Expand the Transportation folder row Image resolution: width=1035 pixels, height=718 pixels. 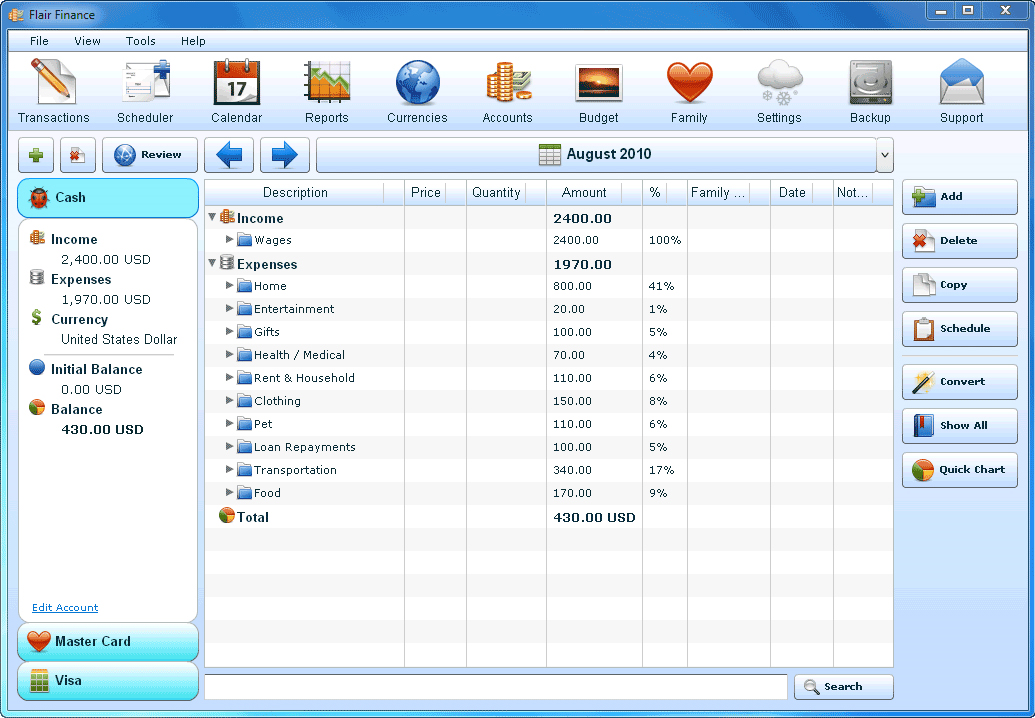pos(230,469)
